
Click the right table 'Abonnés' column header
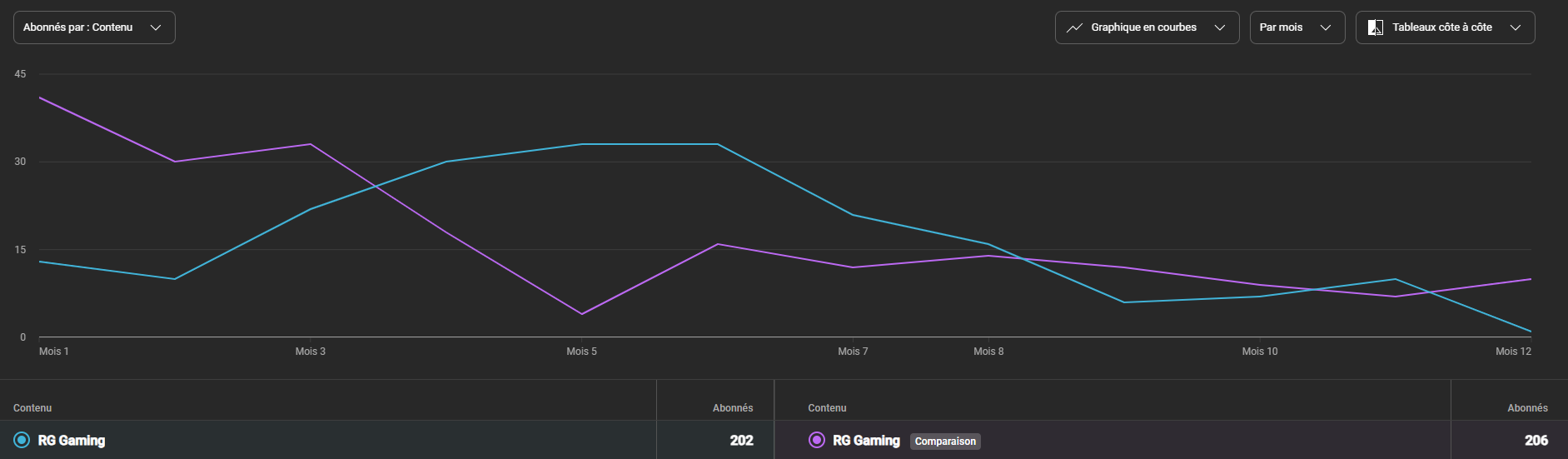click(x=1527, y=408)
